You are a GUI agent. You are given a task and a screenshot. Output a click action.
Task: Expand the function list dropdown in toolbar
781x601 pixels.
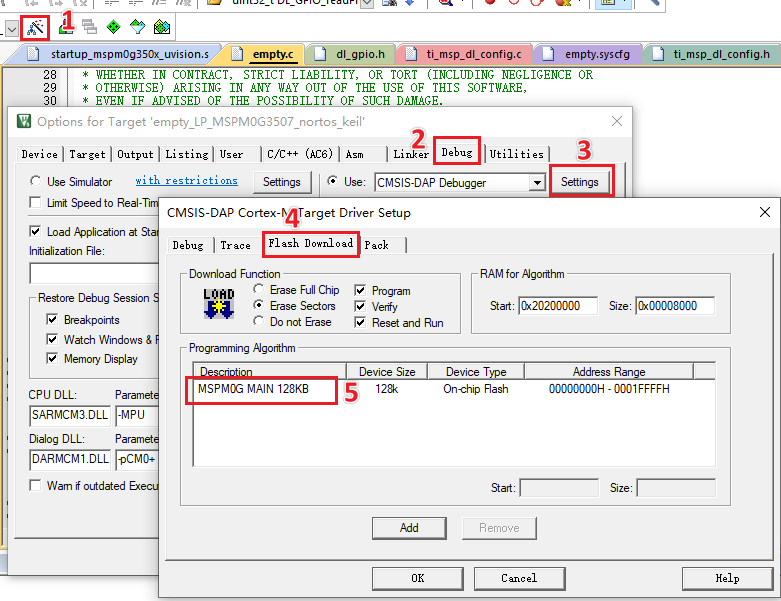pyautogui.click(x=367, y=3)
